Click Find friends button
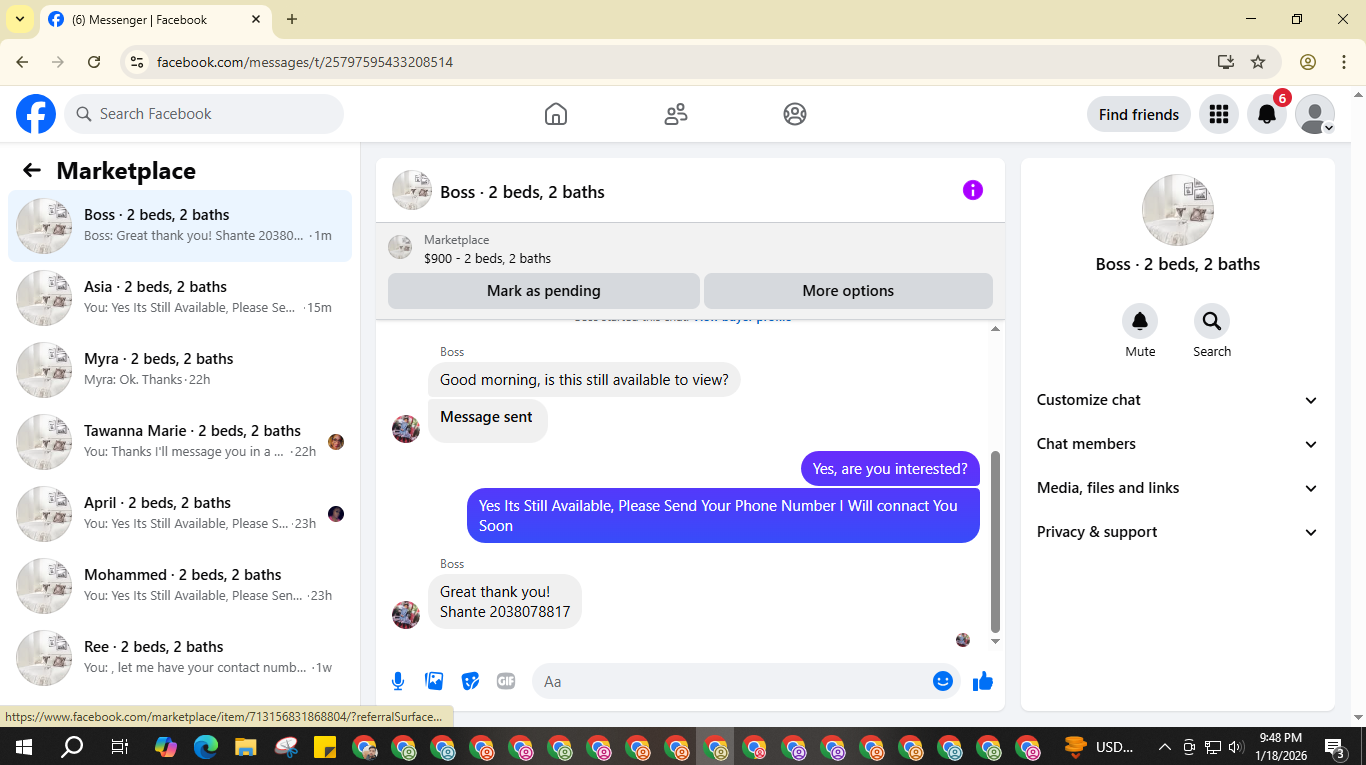1366x765 pixels. pyautogui.click(x=1139, y=114)
